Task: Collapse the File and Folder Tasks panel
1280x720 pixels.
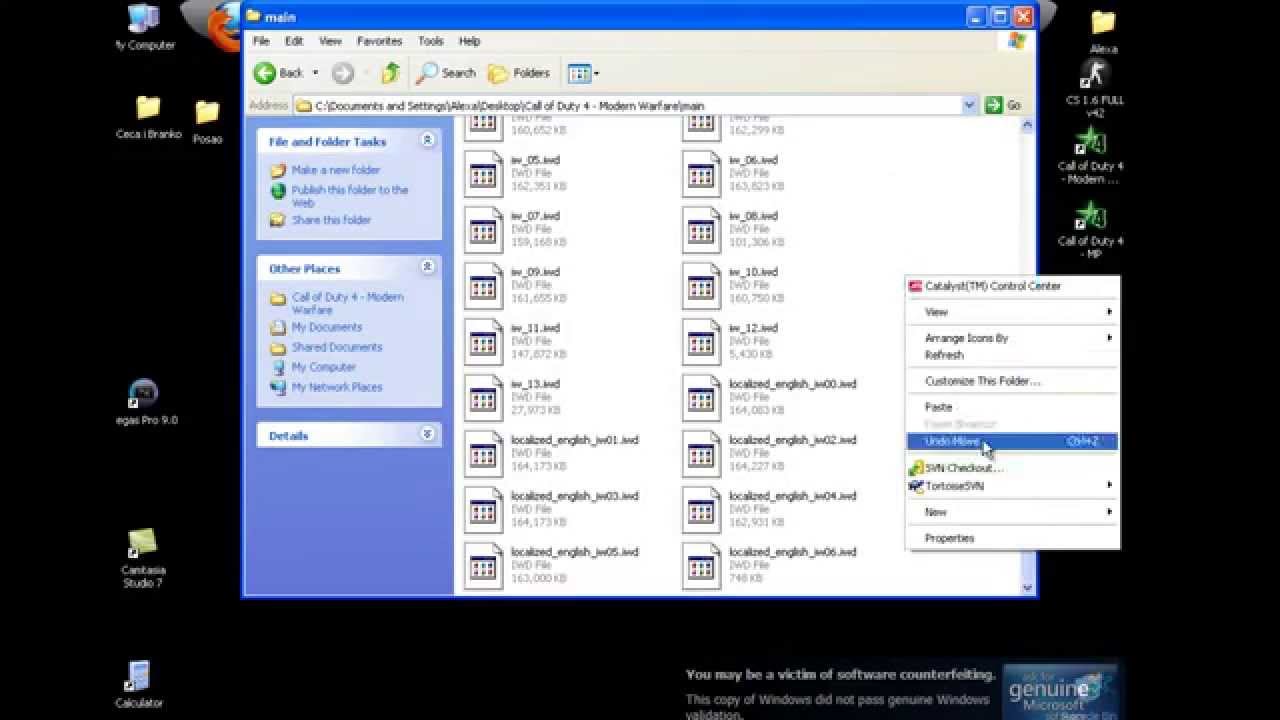Action: 427,141
